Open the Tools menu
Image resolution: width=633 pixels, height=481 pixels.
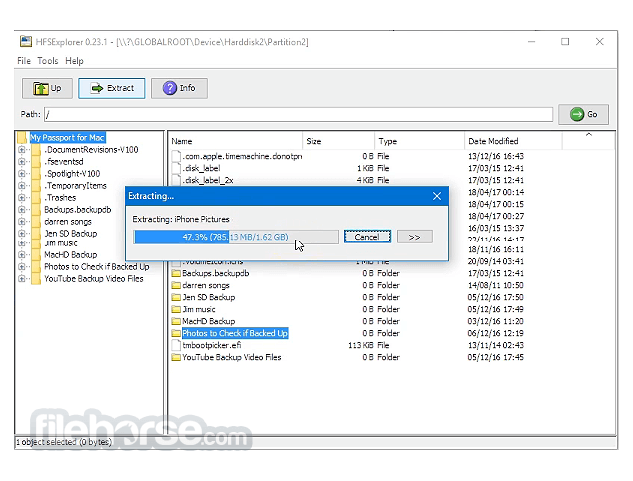(x=48, y=61)
